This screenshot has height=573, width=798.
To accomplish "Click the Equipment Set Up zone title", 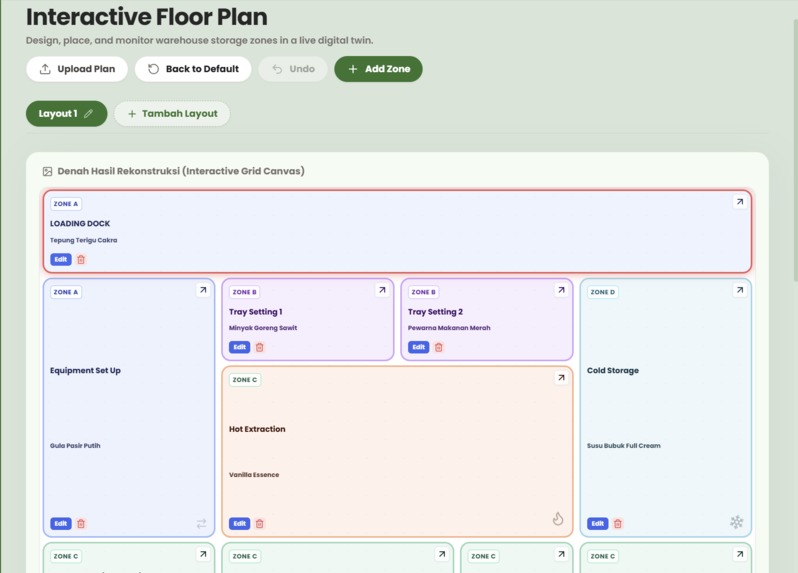I will (86, 370).
